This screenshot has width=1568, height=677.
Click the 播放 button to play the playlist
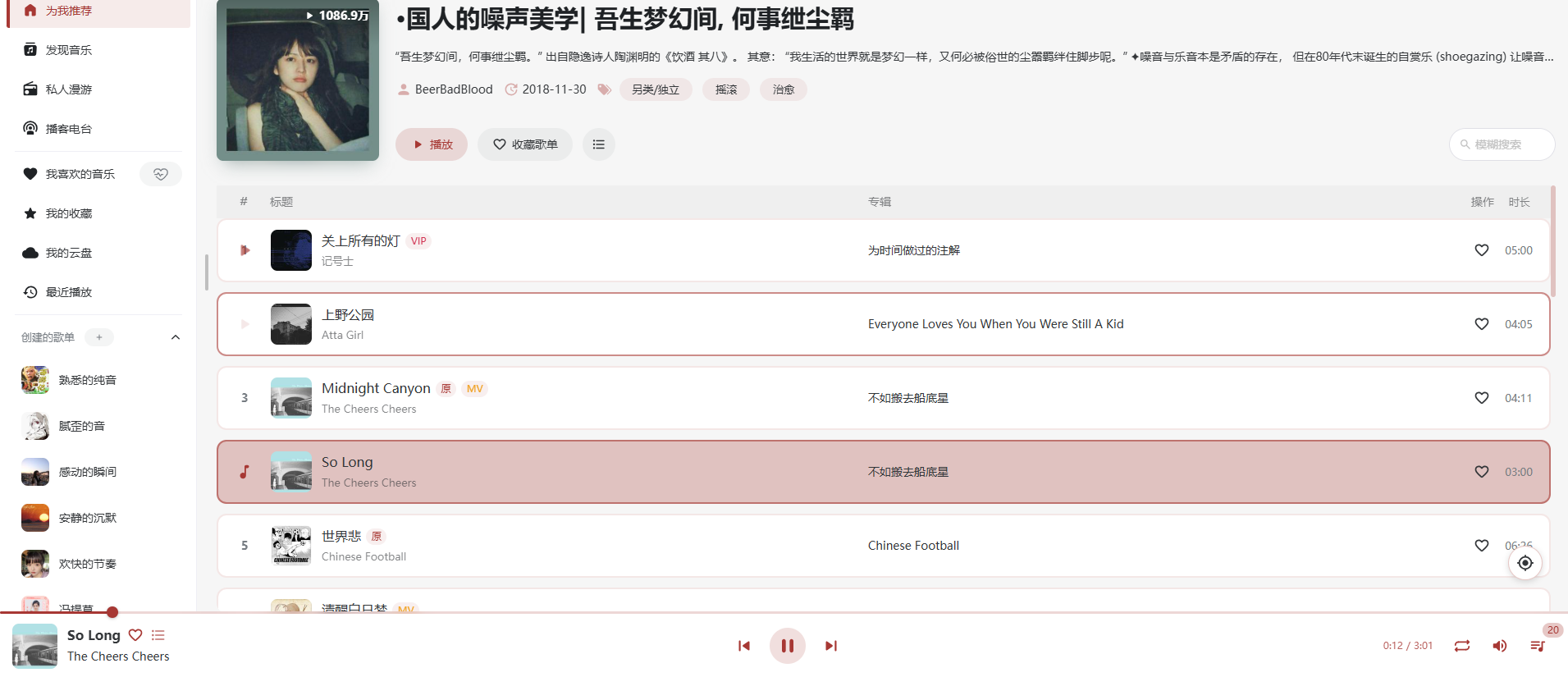[x=432, y=144]
